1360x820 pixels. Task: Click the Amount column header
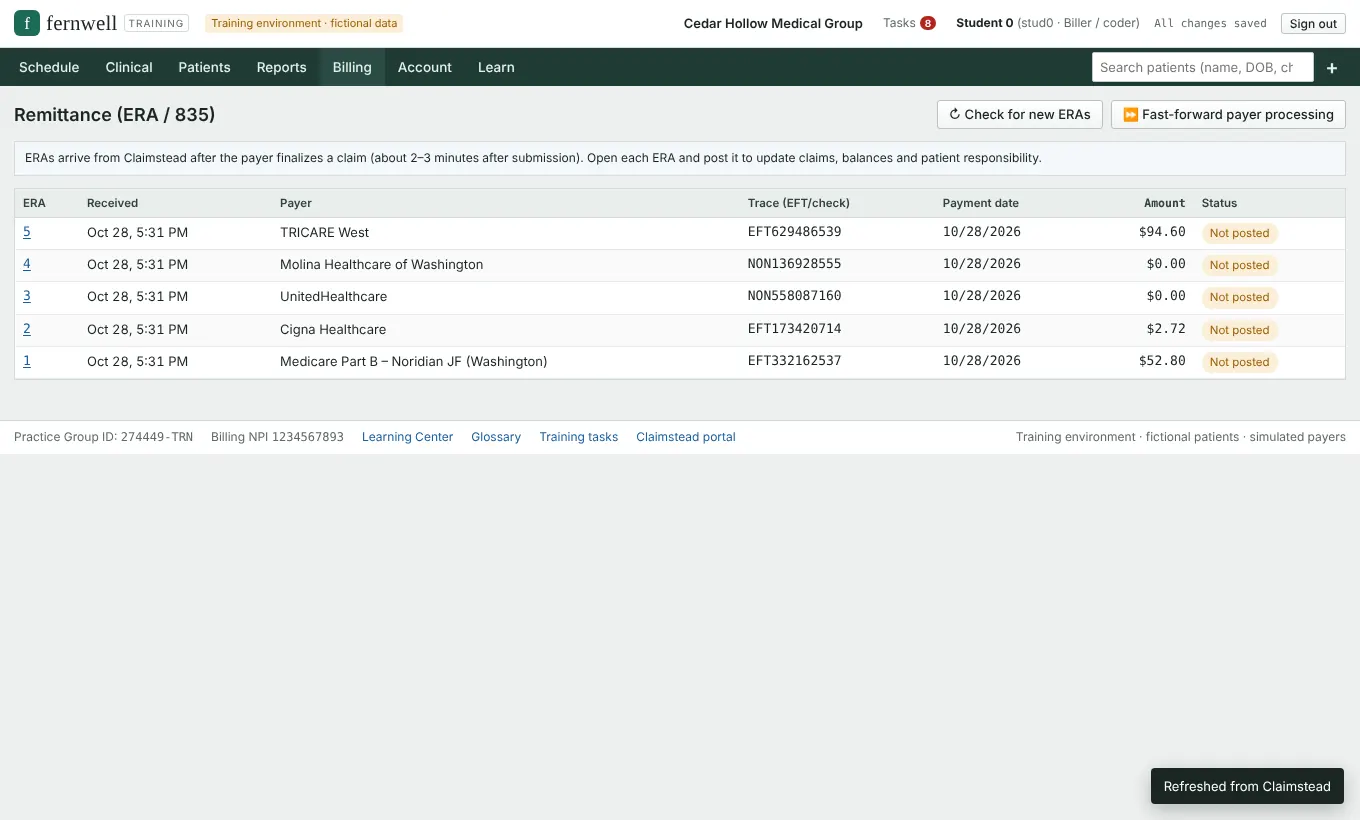[x=1165, y=203]
